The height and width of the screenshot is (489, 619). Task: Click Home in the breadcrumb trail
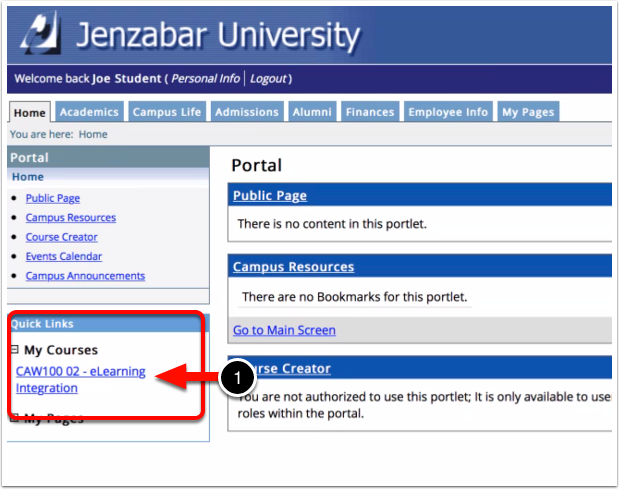(93, 134)
